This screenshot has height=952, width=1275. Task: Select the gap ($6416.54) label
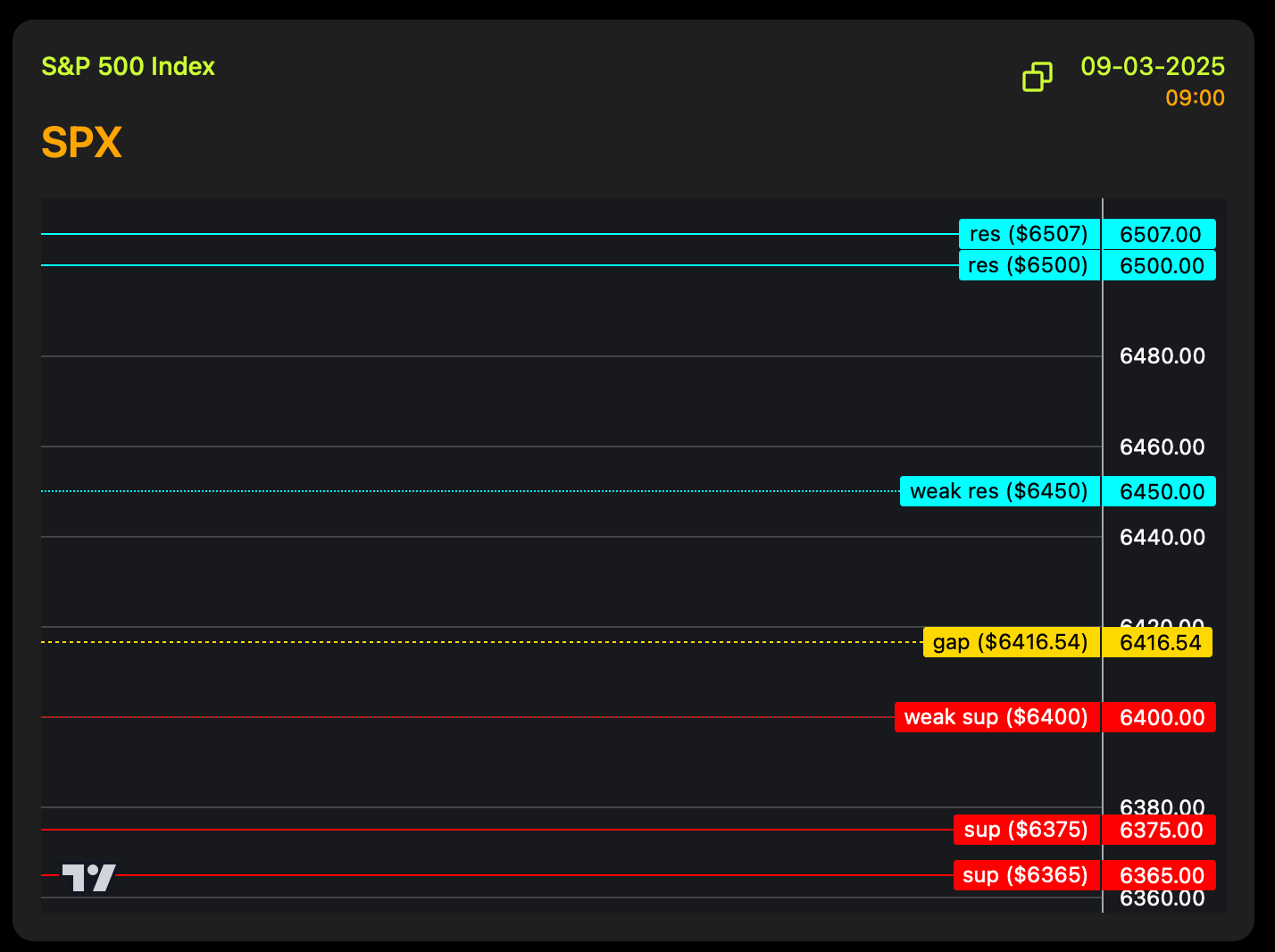1012,642
